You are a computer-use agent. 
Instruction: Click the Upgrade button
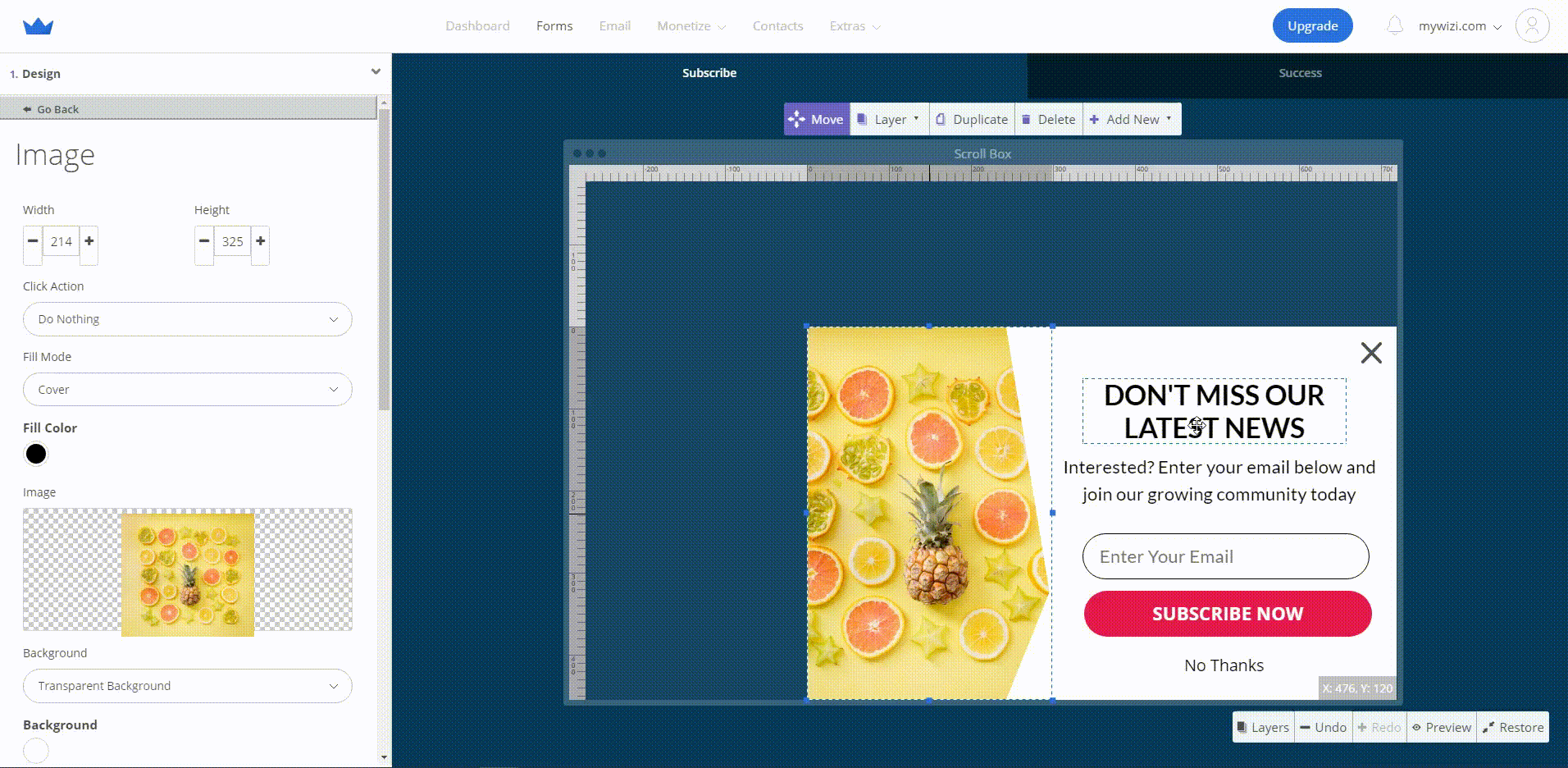point(1312,26)
